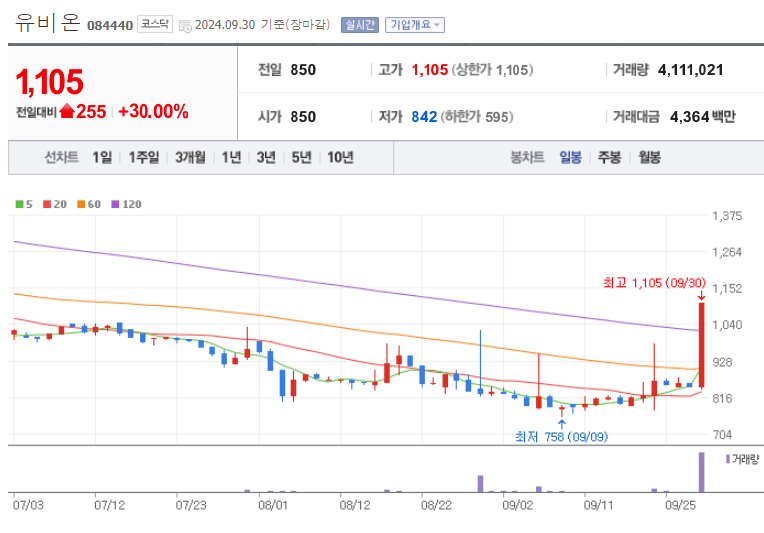This screenshot has width=764, height=533.
Task: Click the 하한가 595 text
Action: coord(477,117)
